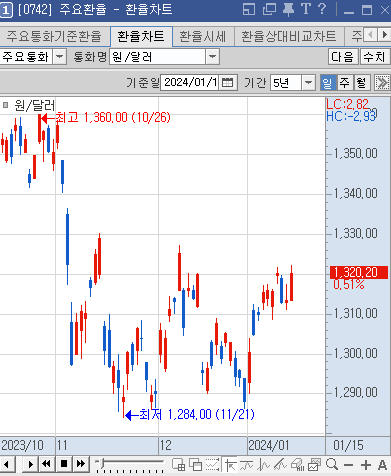Click the chart play-forward arrow
Image resolution: width=391 pixels, height=476 pixels.
(x=30, y=464)
